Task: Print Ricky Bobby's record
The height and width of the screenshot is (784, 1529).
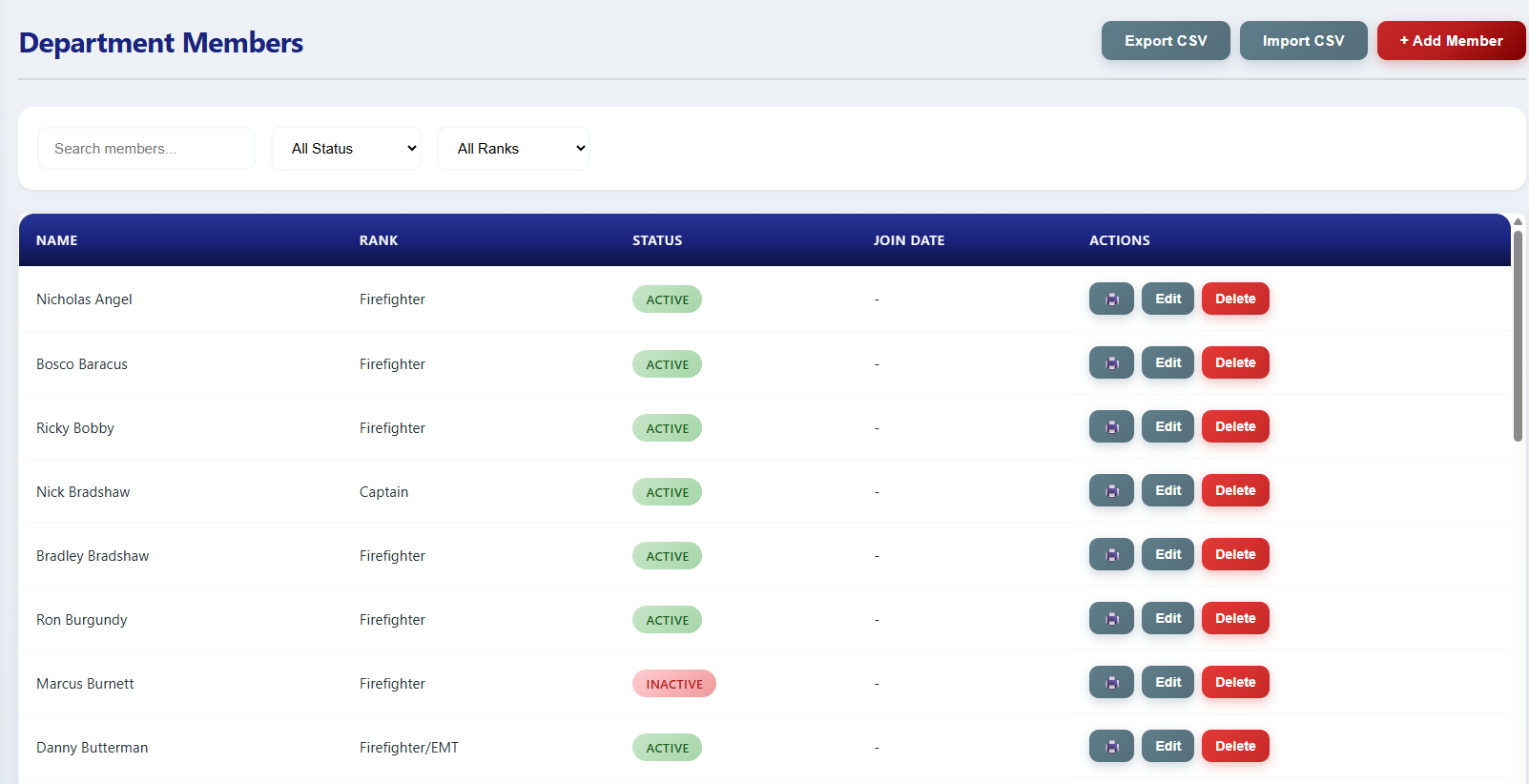Action: pos(1111,426)
